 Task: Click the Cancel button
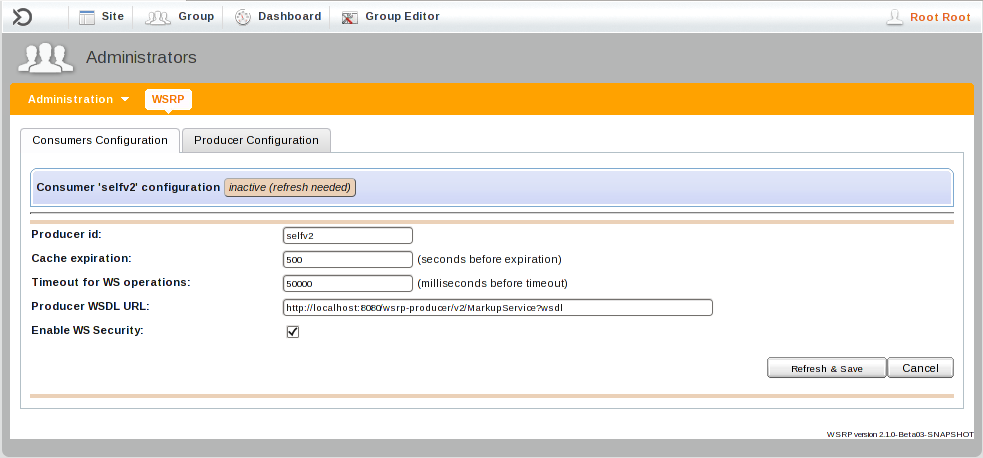pyautogui.click(x=920, y=368)
